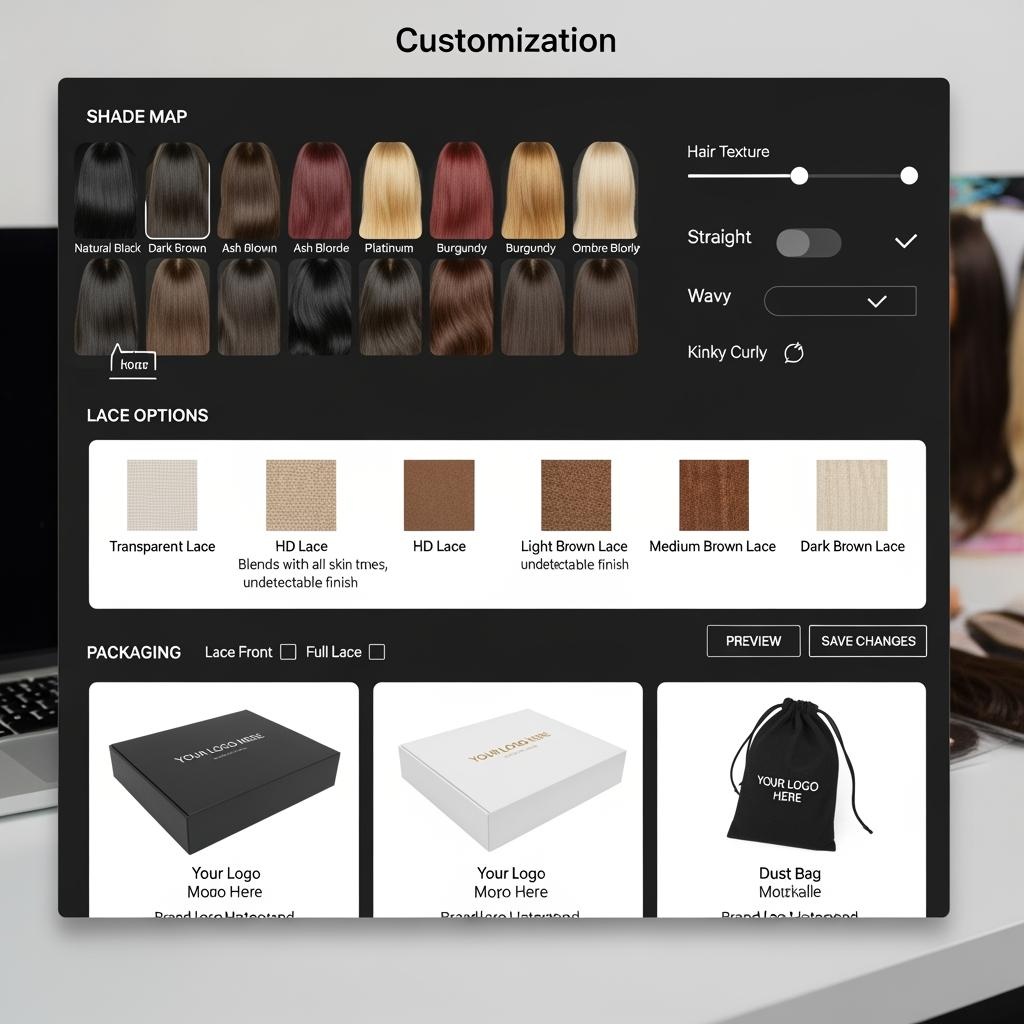Viewport: 1024px width, 1024px height.
Task: Pick the Platinum blonde hair shade
Action: [389, 190]
